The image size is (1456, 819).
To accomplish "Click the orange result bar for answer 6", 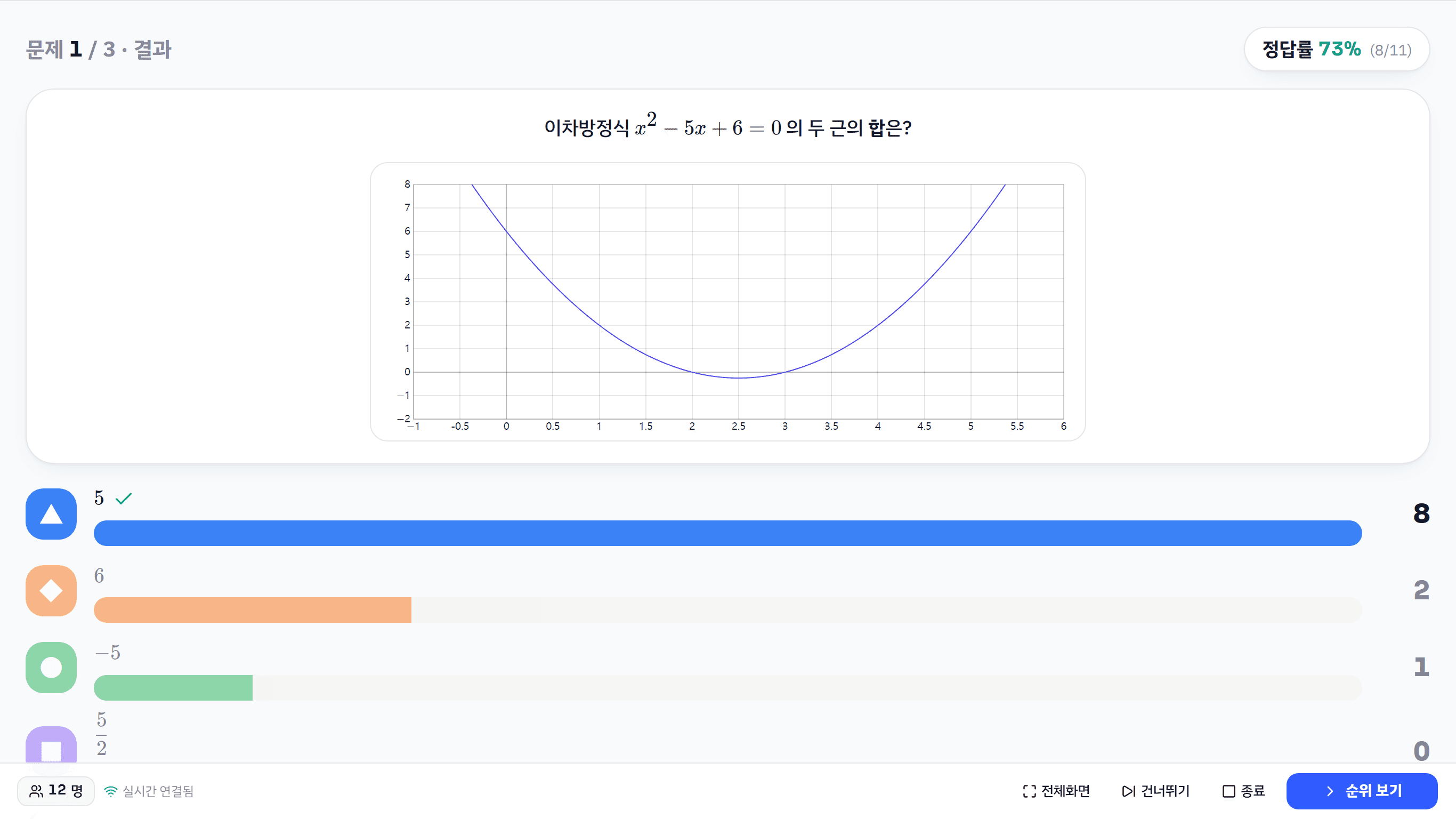I will point(253,610).
